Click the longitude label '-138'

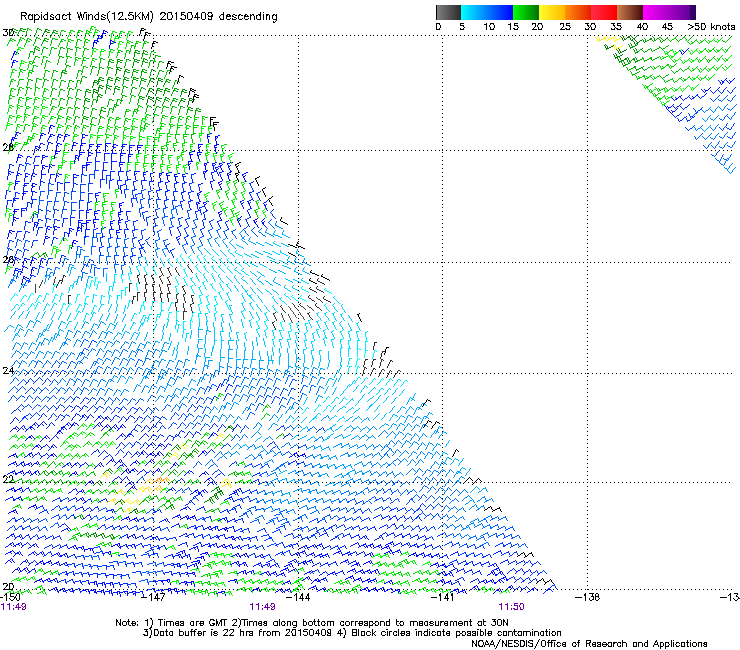[587, 597]
